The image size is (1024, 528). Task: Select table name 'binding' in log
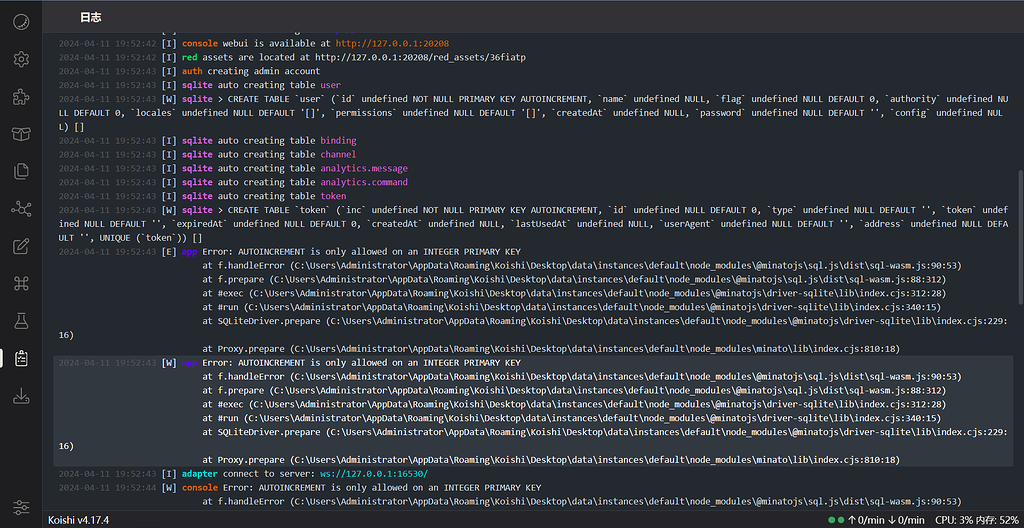338,140
